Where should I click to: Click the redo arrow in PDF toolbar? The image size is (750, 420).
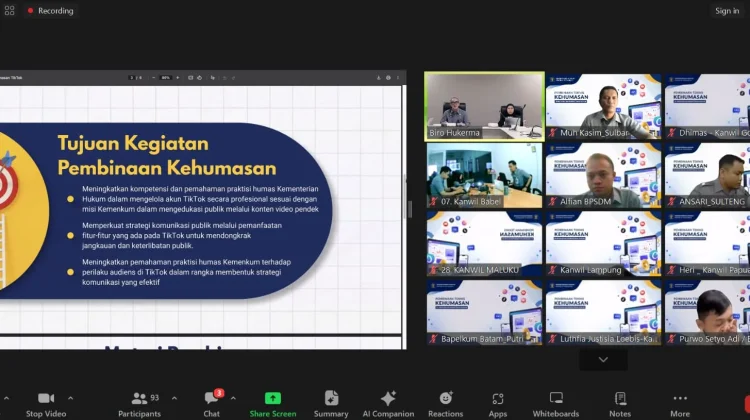pyautogui.click(x=233, y=77)
